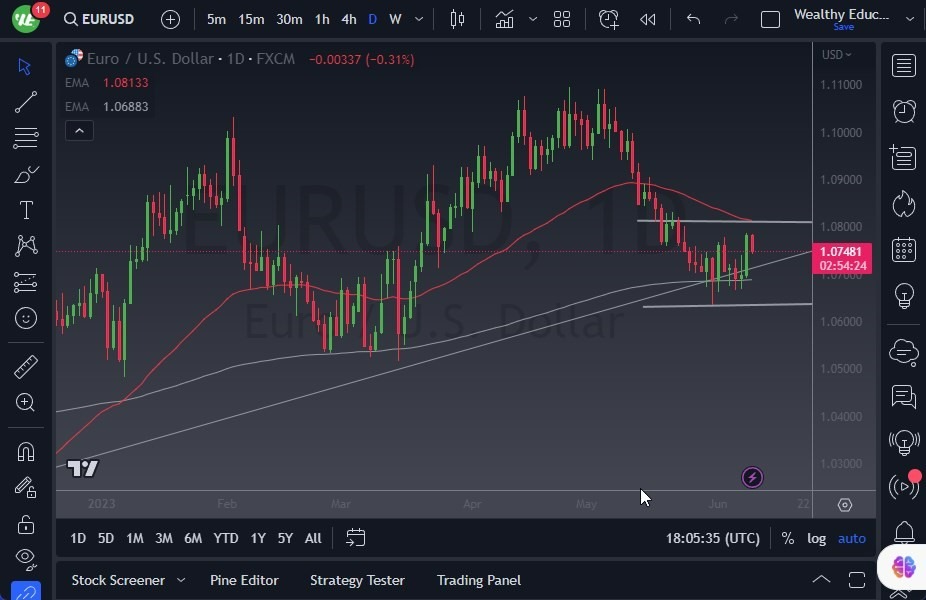Collapse the indicator legend caret
This screenshot has width=926, height=600.
[79, 130]
